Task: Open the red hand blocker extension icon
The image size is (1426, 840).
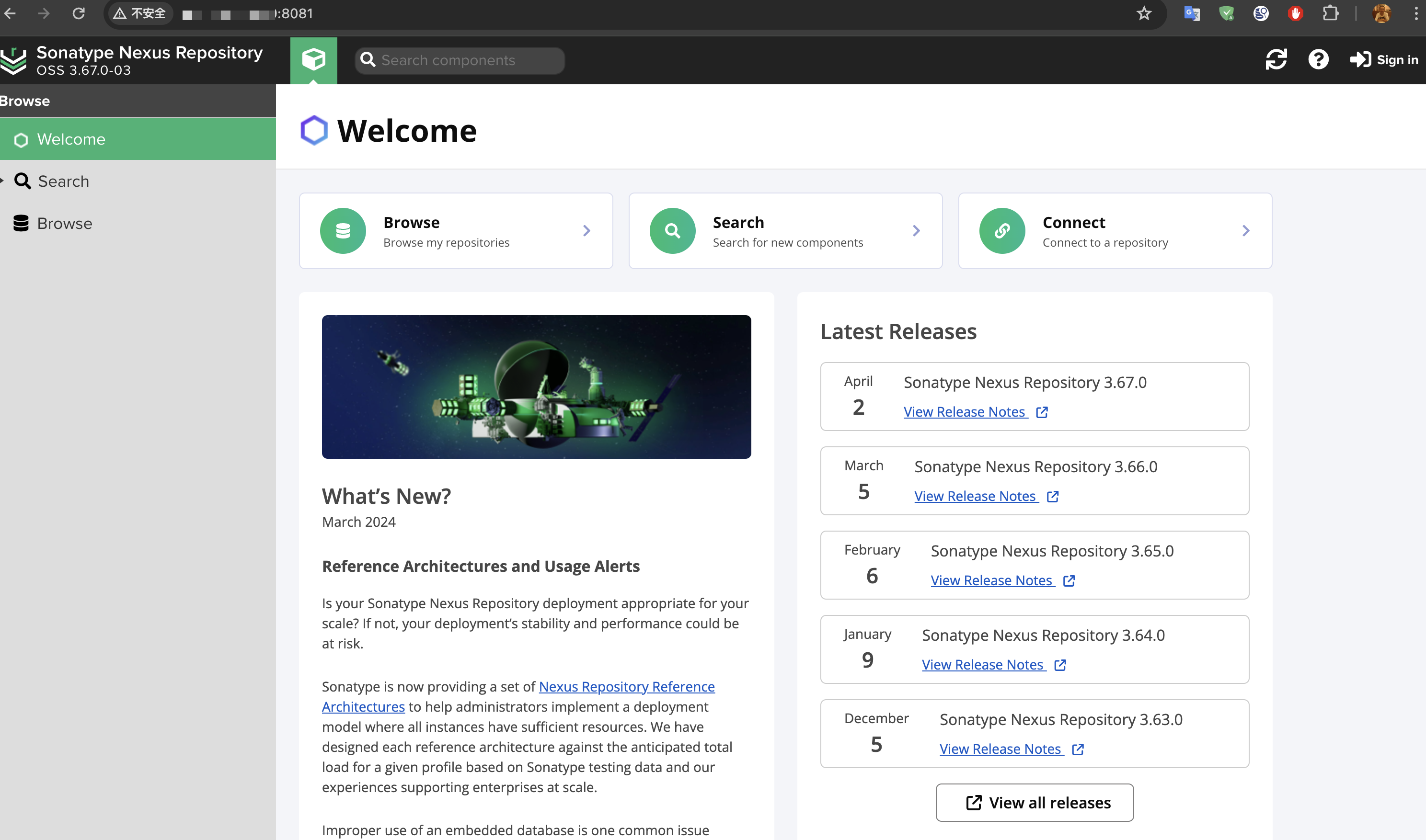Action: [1295, 13]
